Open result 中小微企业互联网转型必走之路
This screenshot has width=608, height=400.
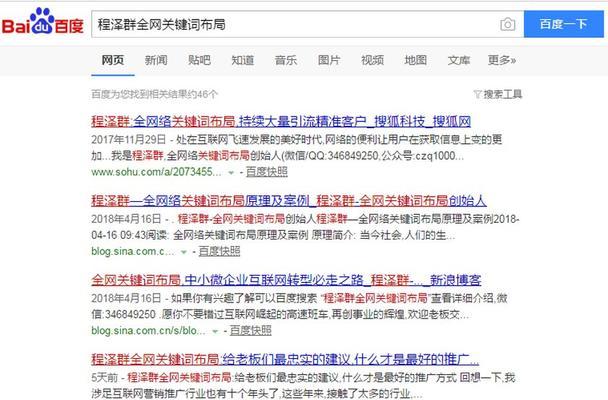(x=286, y=280)
